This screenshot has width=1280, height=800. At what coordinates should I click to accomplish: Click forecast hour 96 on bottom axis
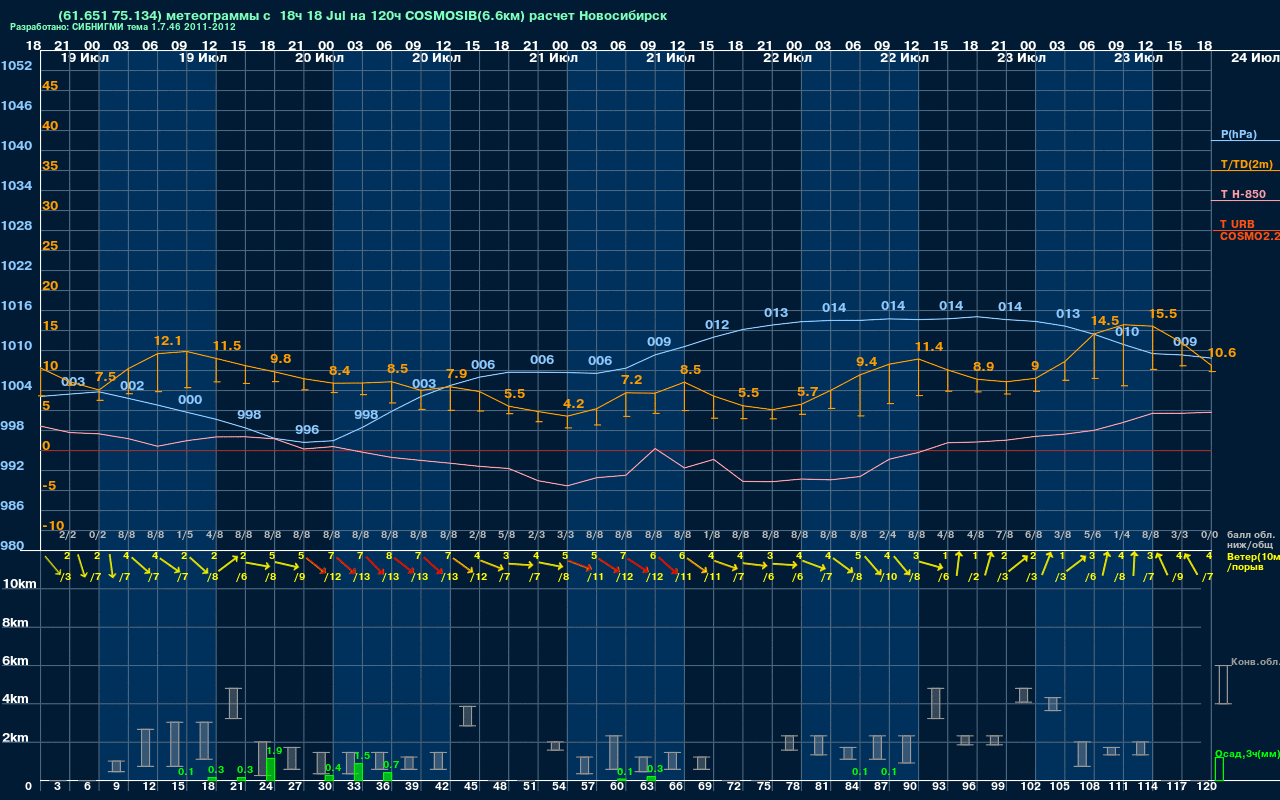(969, 787)
